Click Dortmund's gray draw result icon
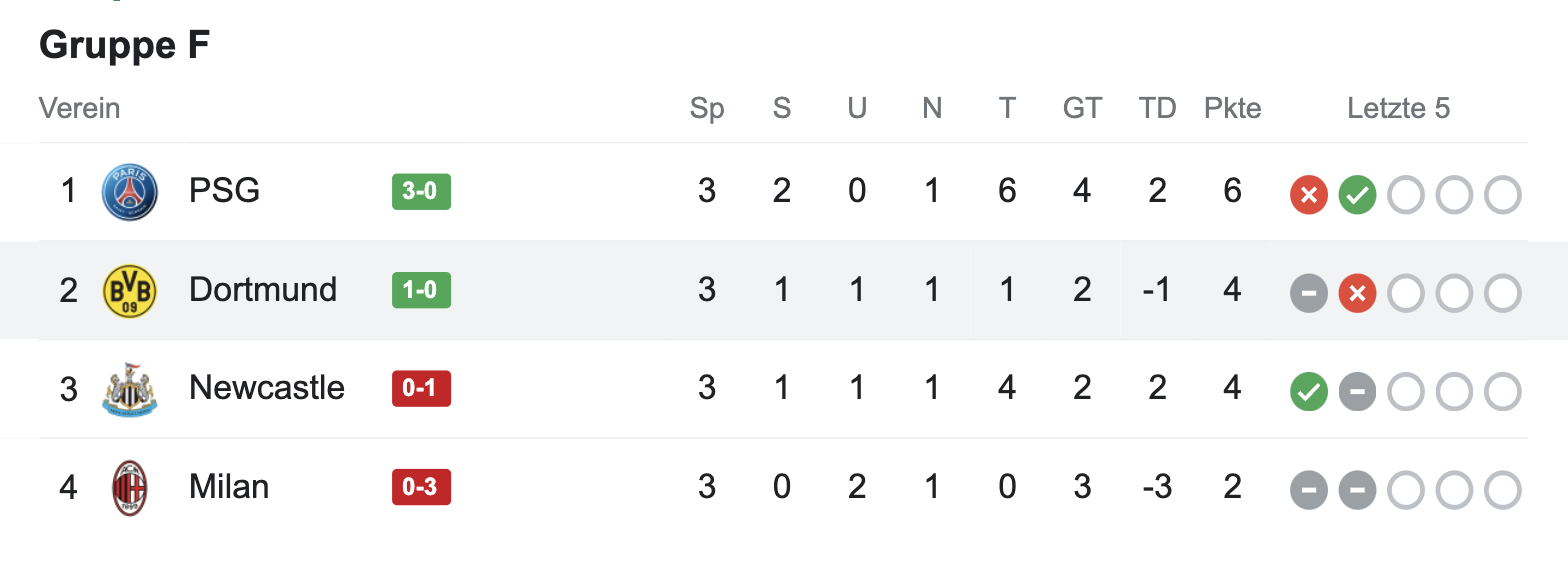Image resolution: width=1568 pixels, height=576 pixels. [x=1308, y=293]
